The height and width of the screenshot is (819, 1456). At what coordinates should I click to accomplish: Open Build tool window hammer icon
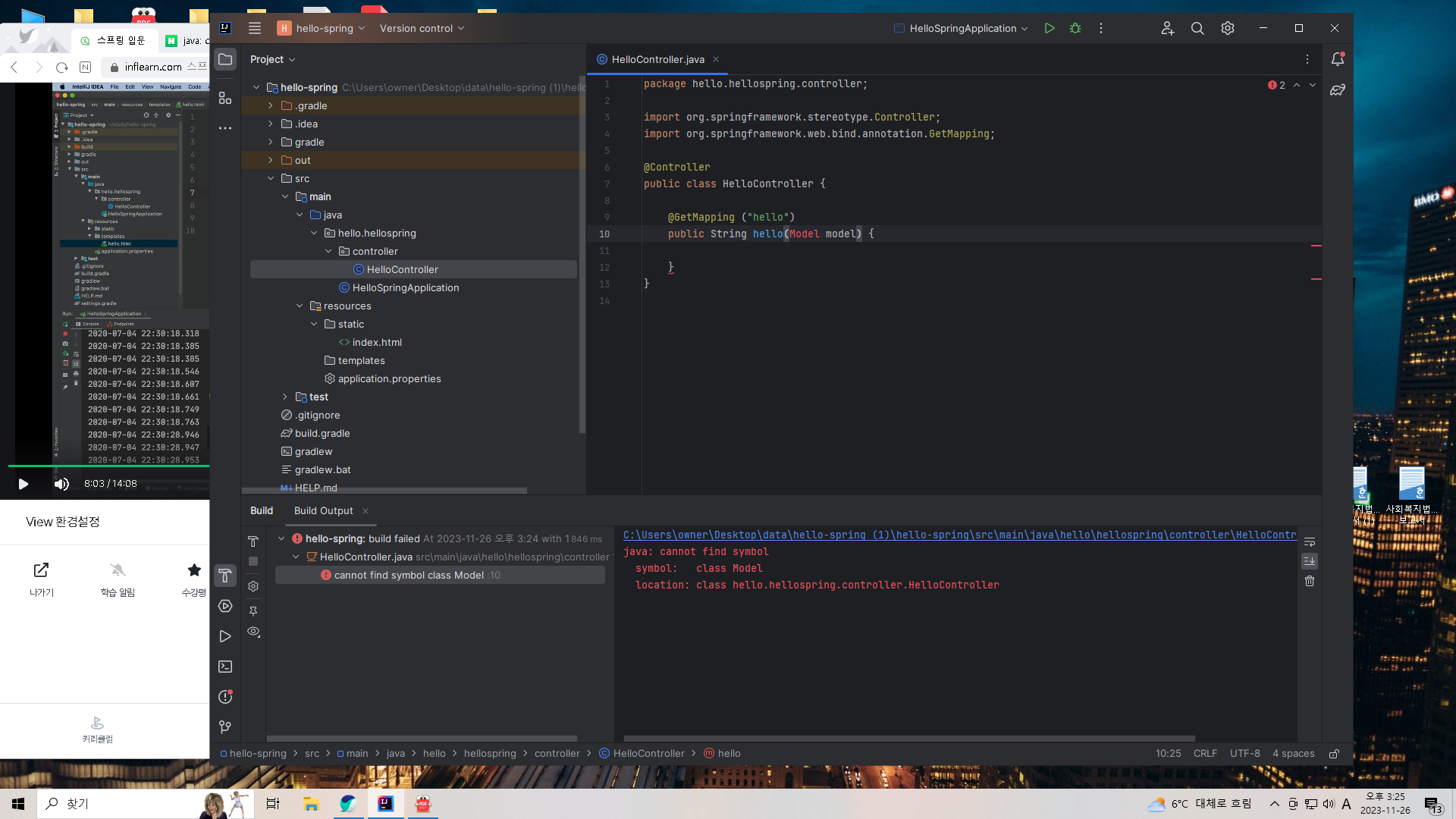pos(225,576)
